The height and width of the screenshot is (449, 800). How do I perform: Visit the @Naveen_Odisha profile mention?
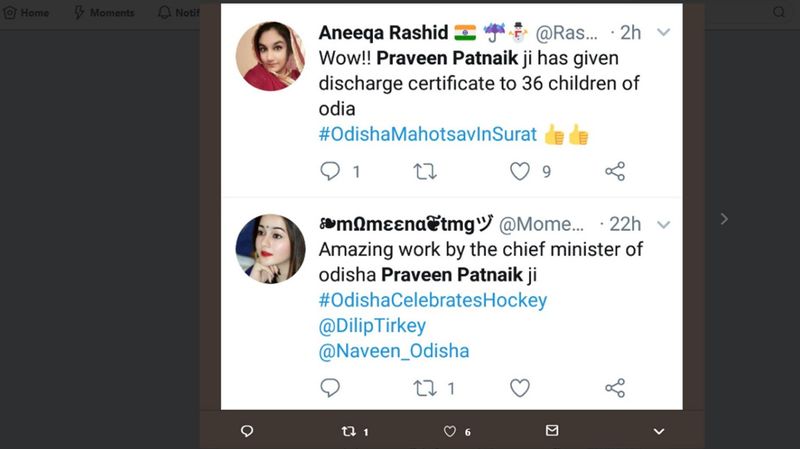coord(394,351)
